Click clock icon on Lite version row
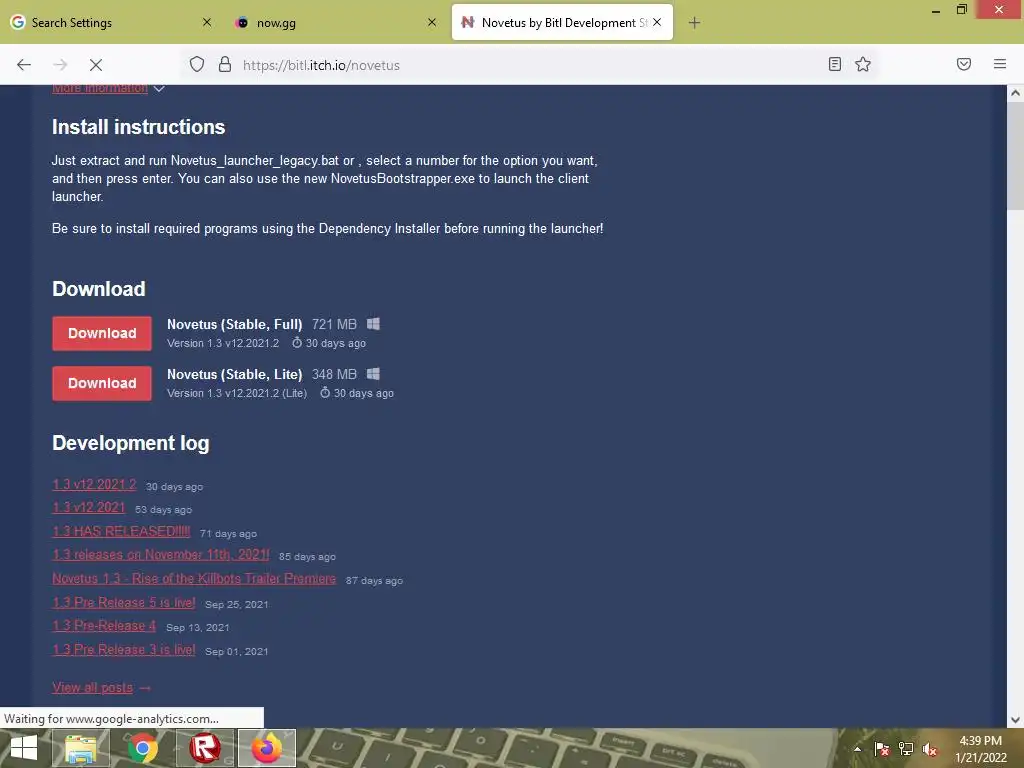 point(325,392)
